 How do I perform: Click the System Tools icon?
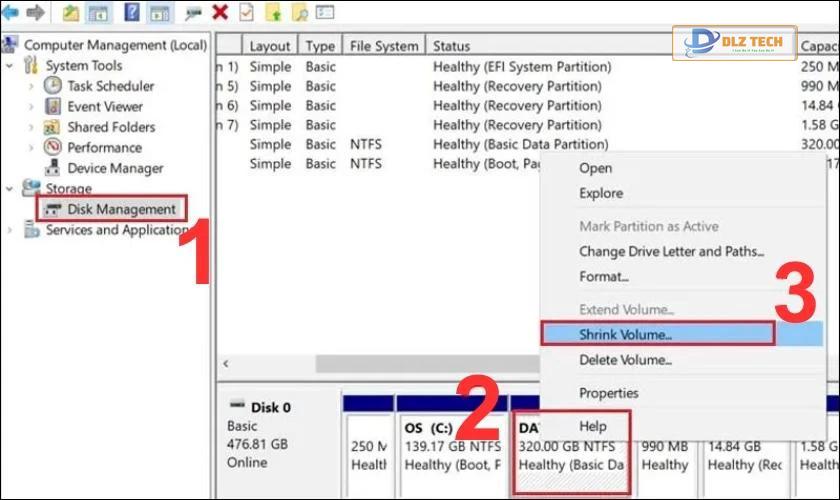(31, 65)
